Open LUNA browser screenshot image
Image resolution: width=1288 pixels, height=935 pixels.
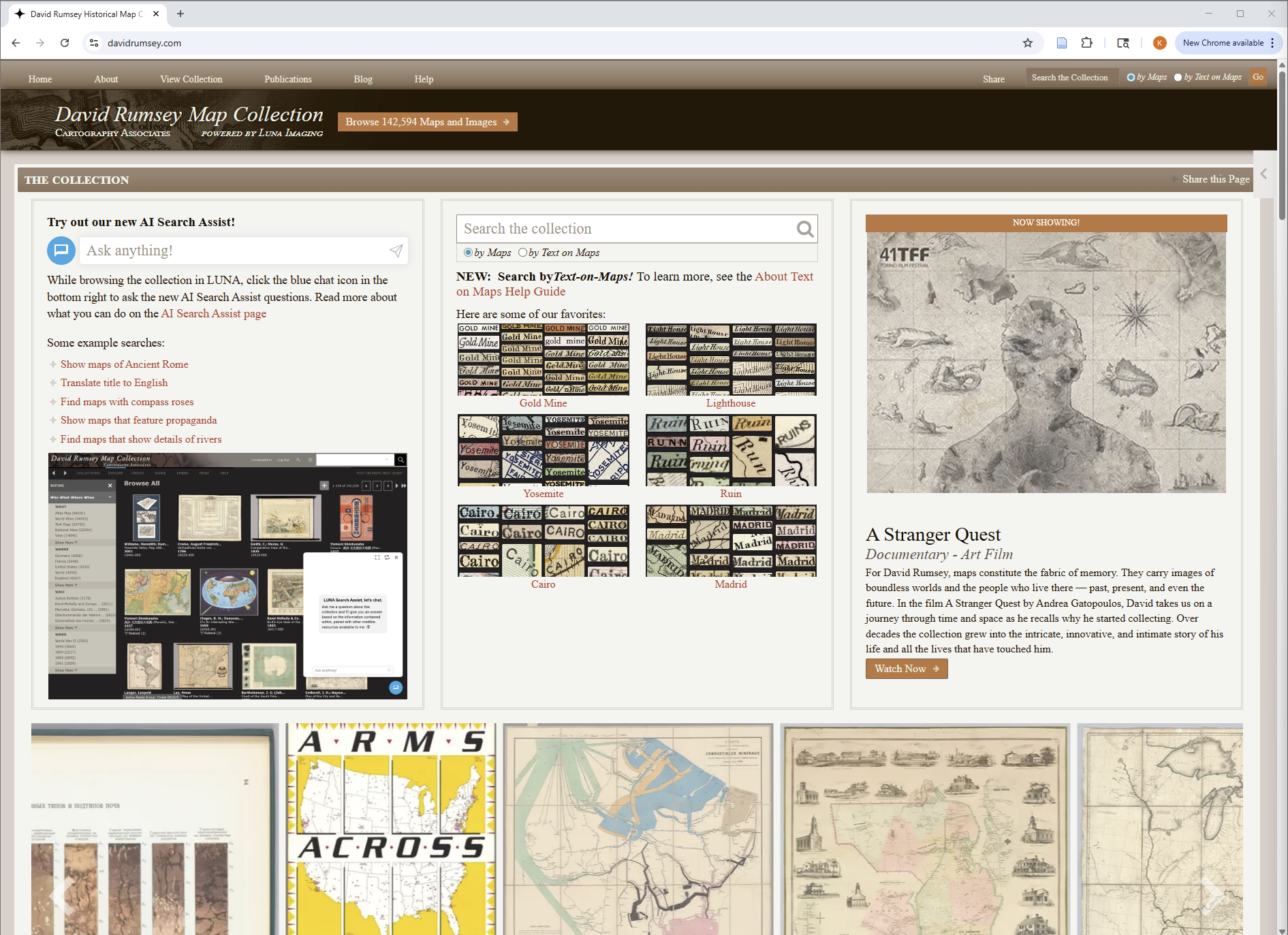(x=227, y=576)
